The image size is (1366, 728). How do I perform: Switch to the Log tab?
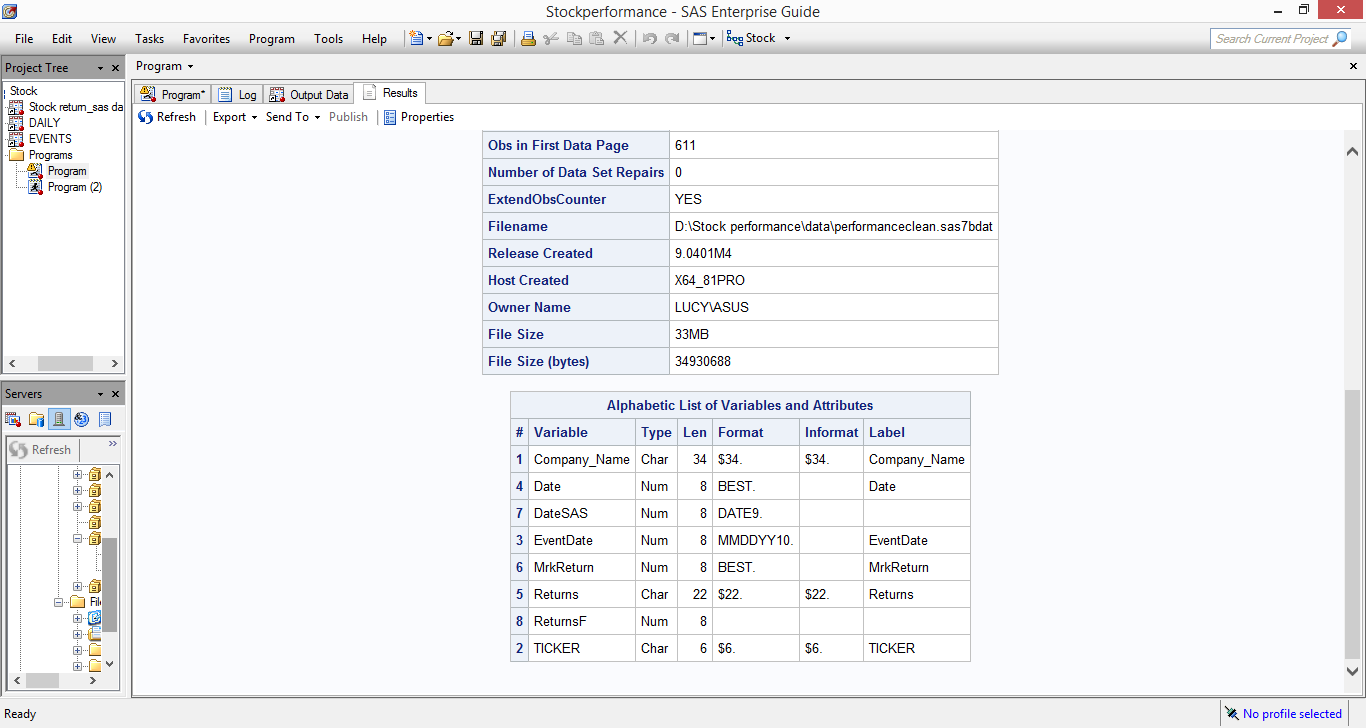[238, 94]
